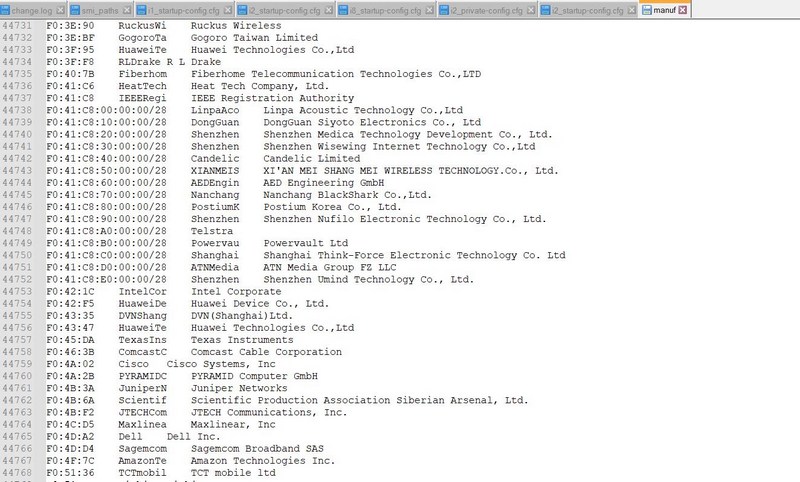Click the disk icon on i8_startup-config.cfg tab
800x482 pixels.
(x=343, y=10)
